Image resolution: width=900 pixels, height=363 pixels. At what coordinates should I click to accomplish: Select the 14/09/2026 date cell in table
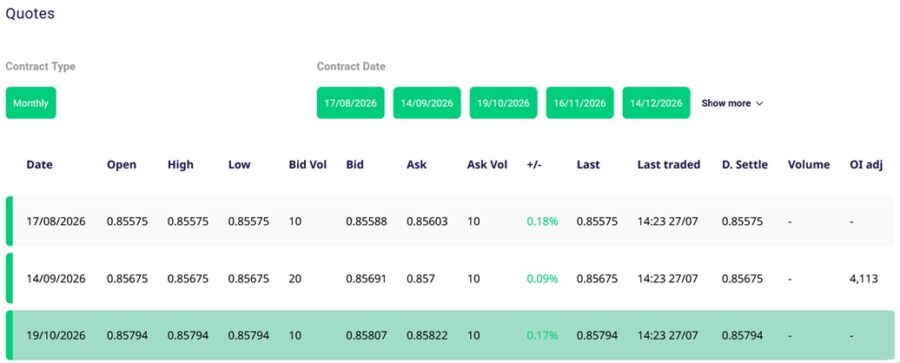(56, 279)
